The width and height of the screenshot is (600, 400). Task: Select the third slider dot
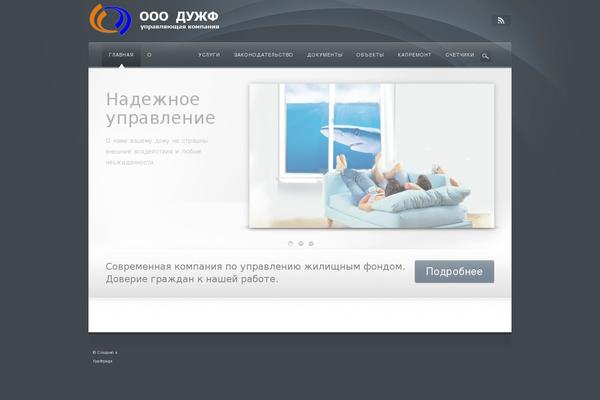point(311,243)
